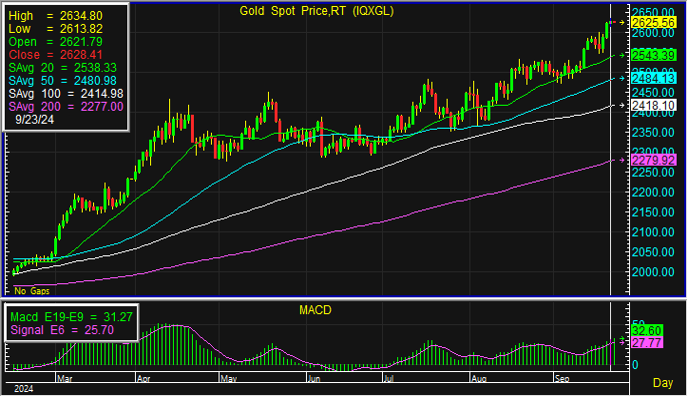Click the 'High = 2634.80' legend row

(55, 16)
